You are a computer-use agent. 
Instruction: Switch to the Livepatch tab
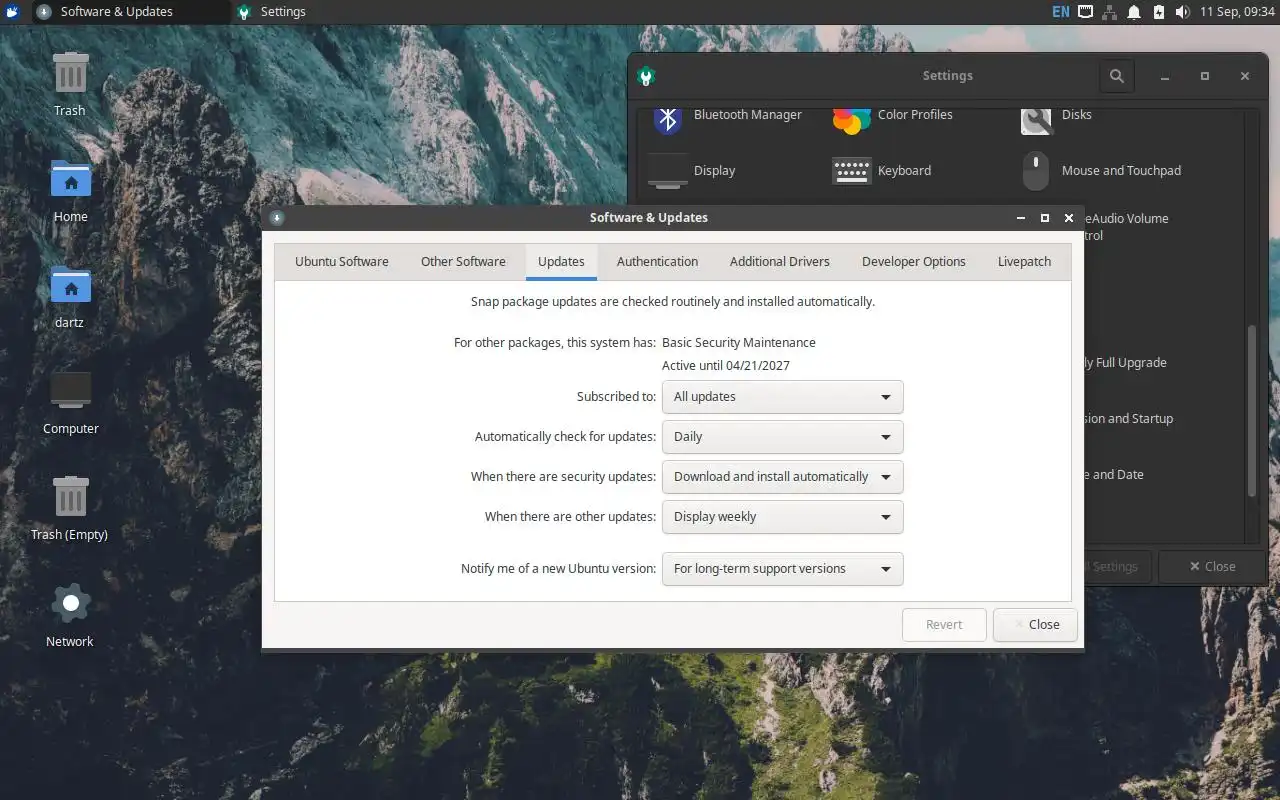coord(1024,262)
